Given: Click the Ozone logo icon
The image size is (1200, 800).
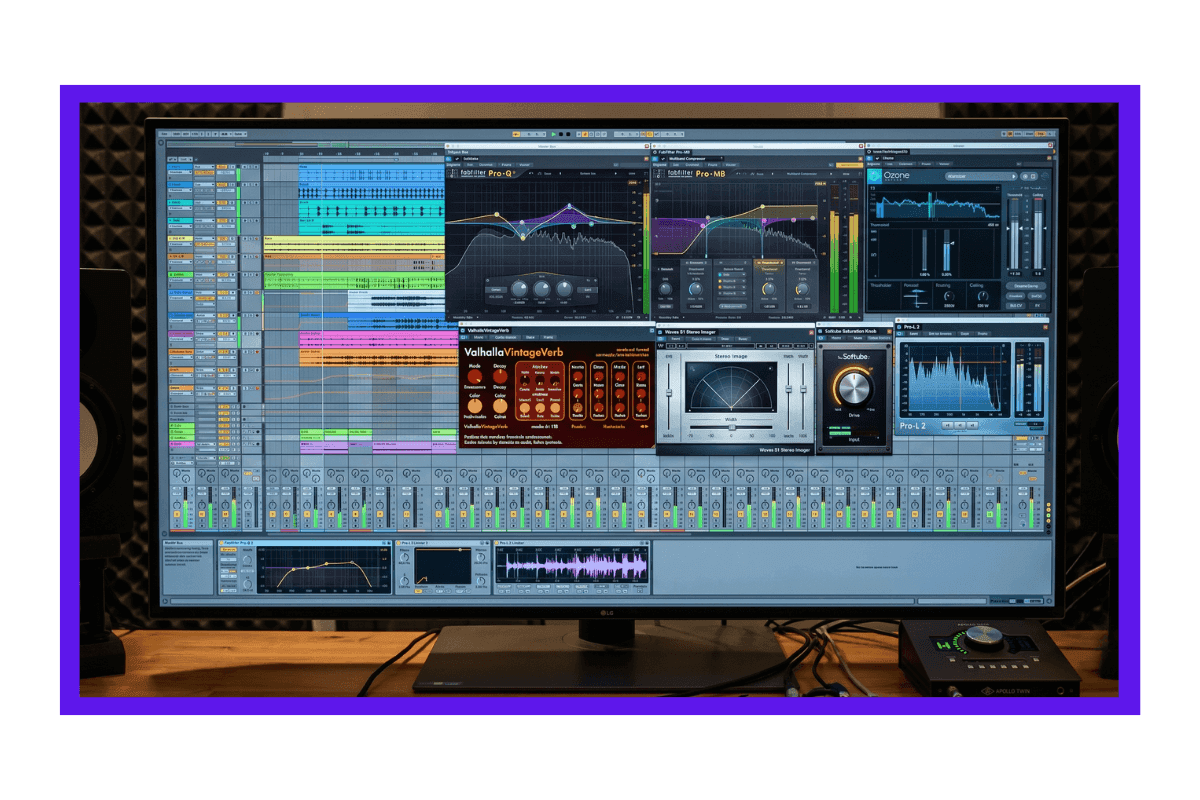Looking at the screenshot, I should point(875,175).
